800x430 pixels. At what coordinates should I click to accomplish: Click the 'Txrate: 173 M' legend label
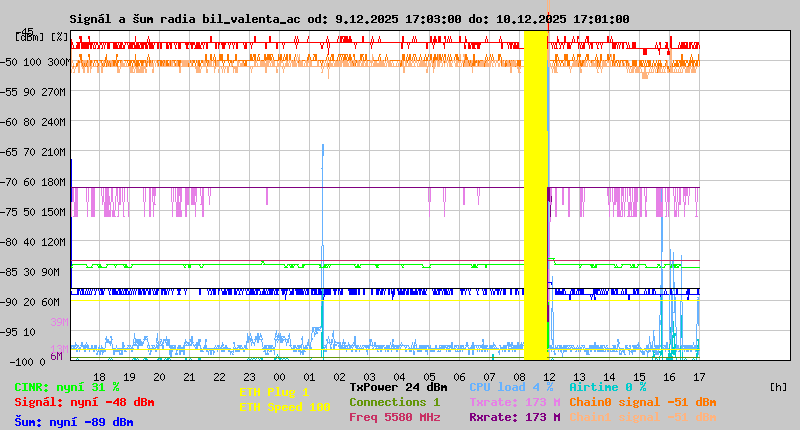coord(515,402)
